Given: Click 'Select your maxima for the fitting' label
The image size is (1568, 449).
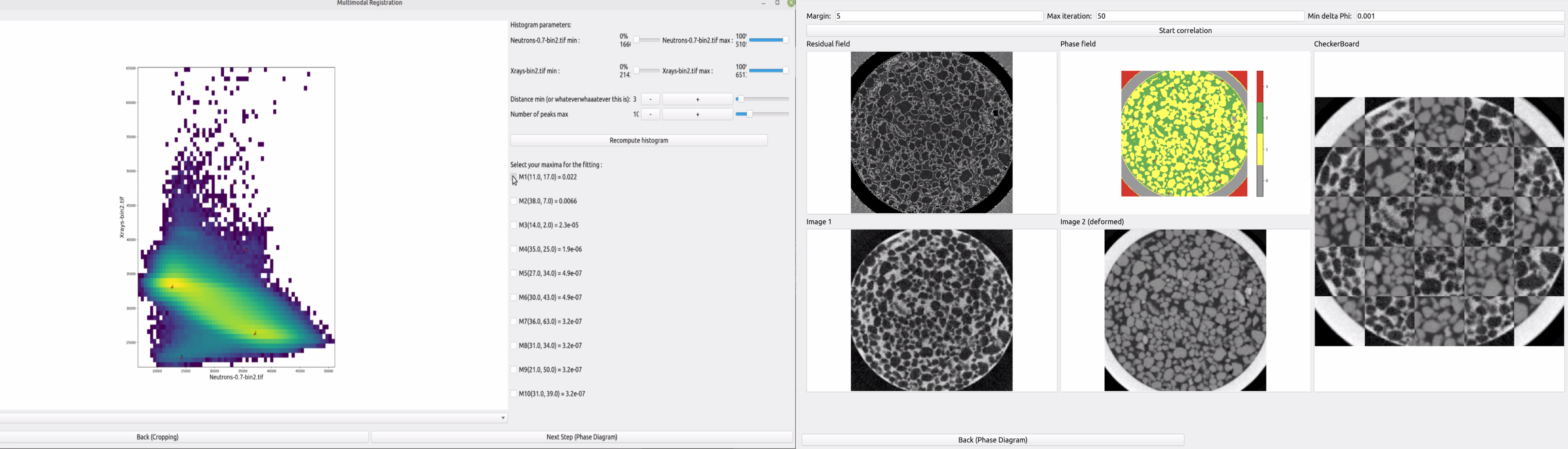Looking at the screenshot, I should [556, 165].
